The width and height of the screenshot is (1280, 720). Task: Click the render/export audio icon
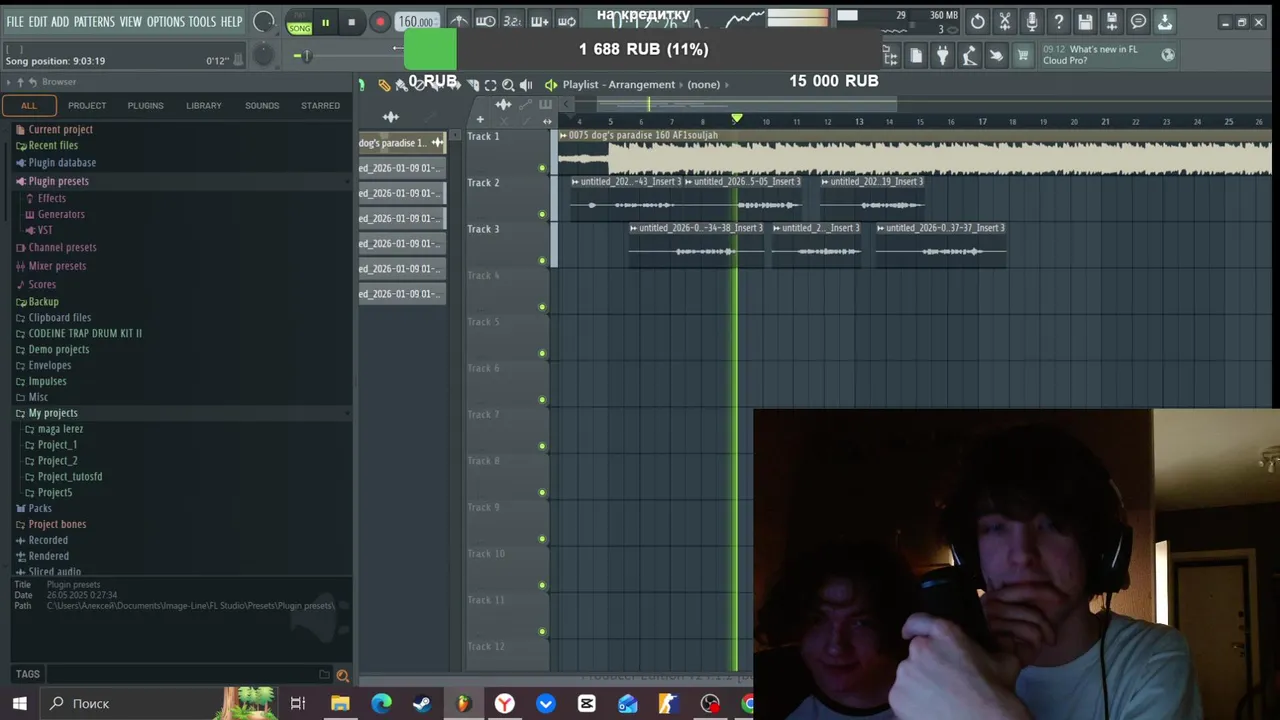pyautogui.click(x=1112, y=21)
